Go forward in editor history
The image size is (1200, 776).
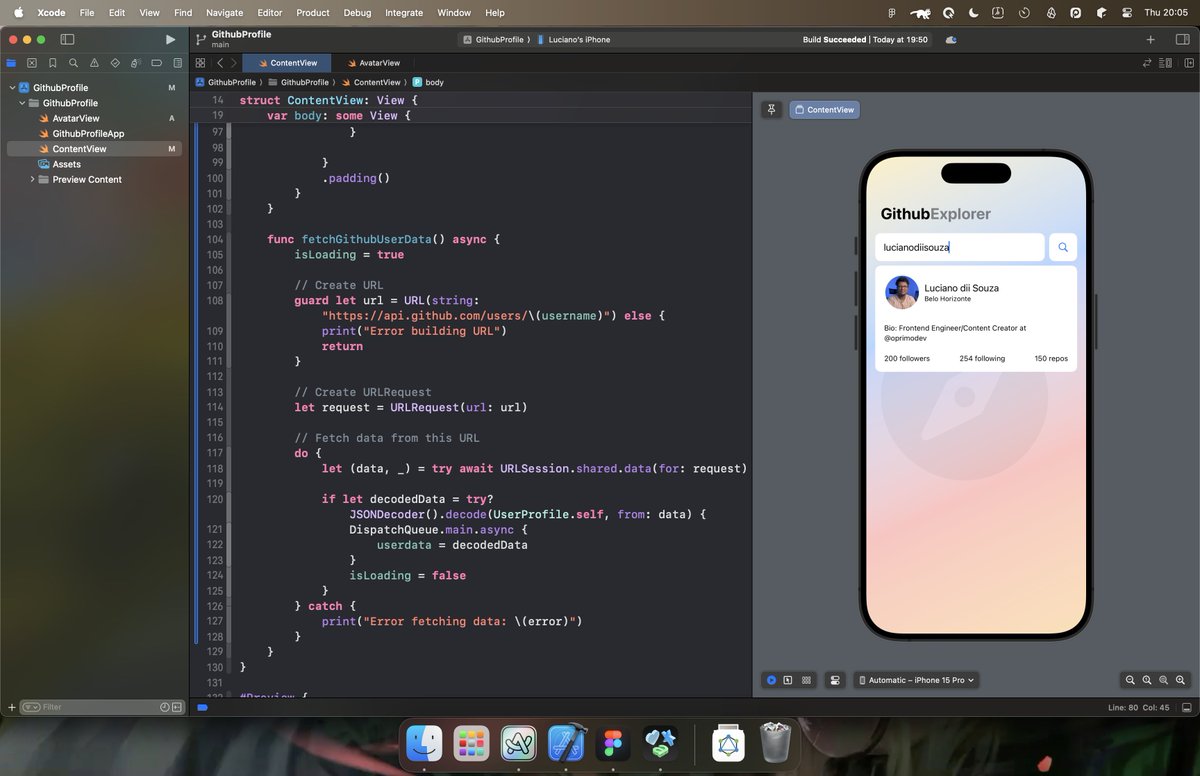[233, 62]
